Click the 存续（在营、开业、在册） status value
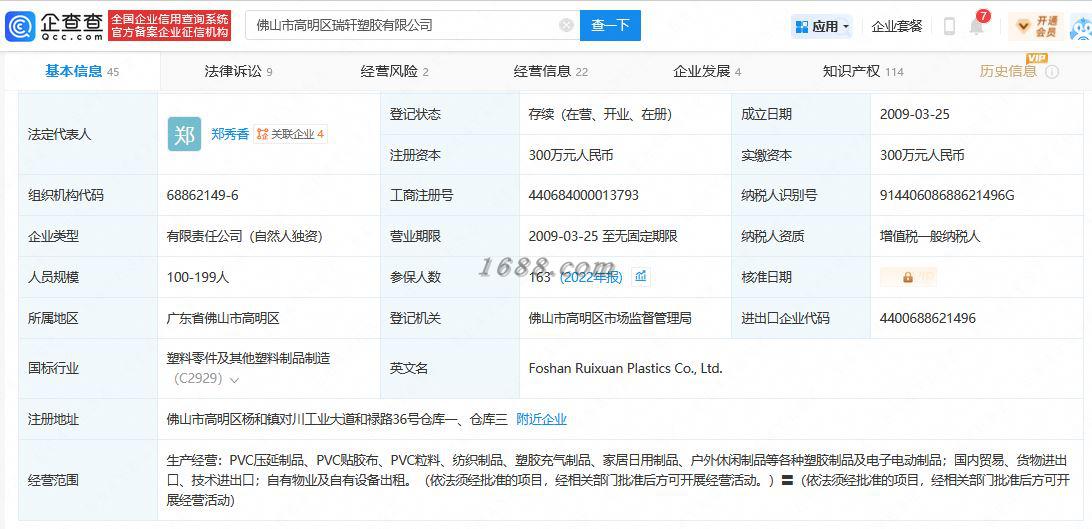This screenshot has height=529, width=1092. coord(600,114)
